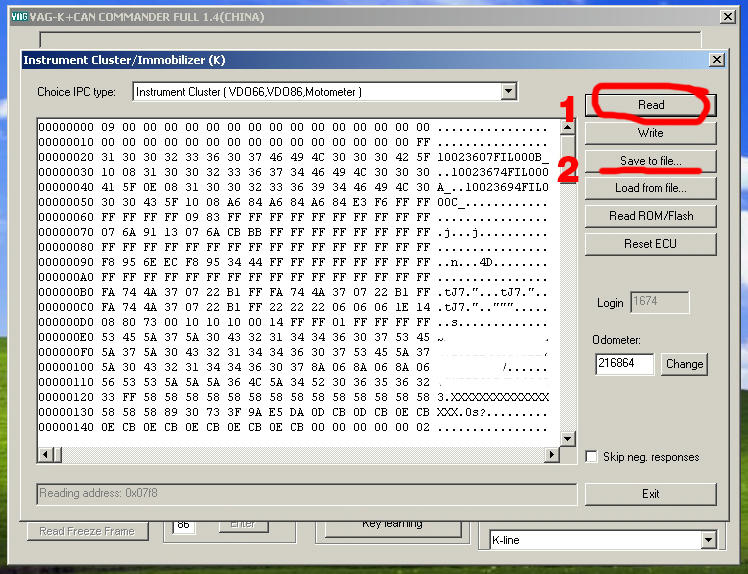The width and height of the screenshot is (748, 574).
Task: Save dump with Save to file button
Action: (651, 161)
